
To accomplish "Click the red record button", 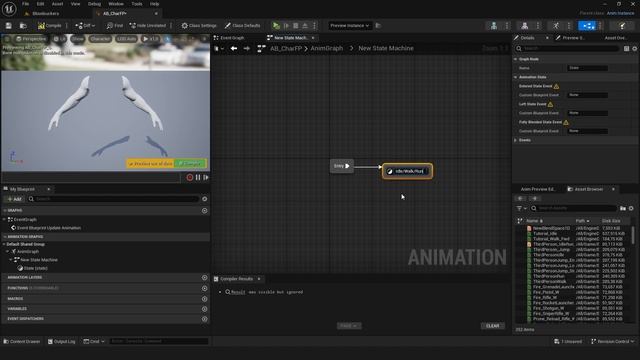I will (189, 178).
